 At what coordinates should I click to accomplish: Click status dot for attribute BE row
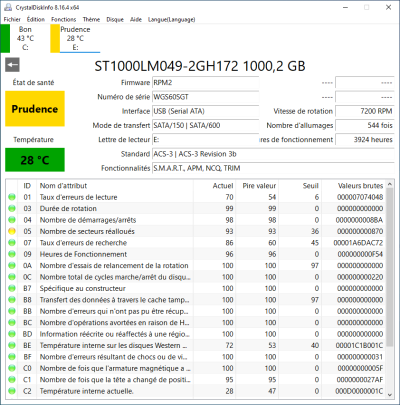point(12,345)
